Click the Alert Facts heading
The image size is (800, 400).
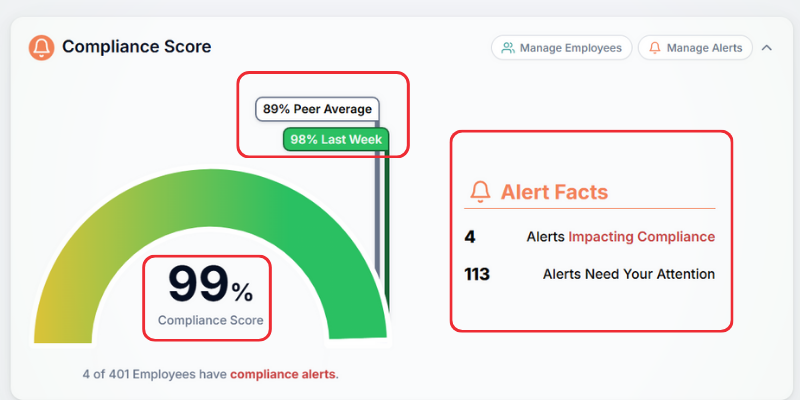tap(554, 192)
